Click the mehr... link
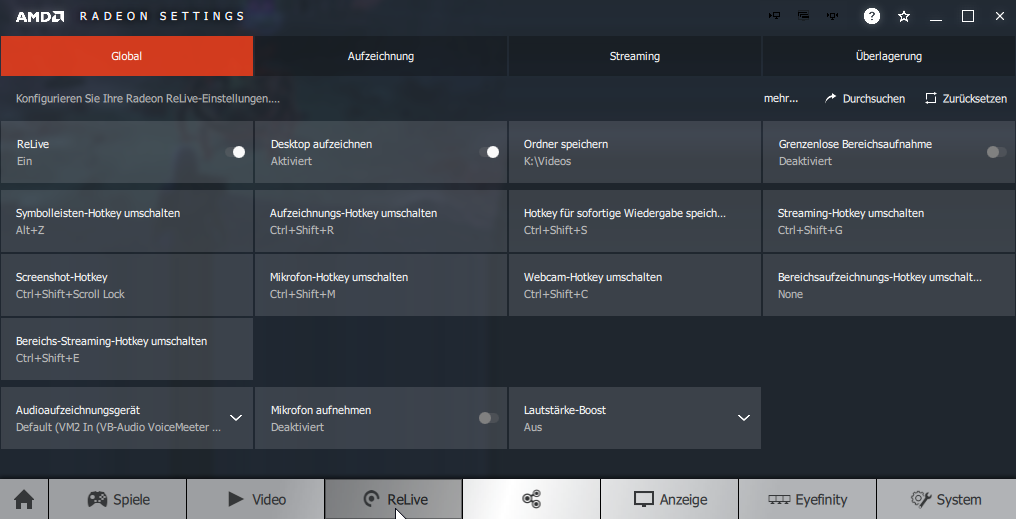The image size is (1016, 519). (x=781, y=99)
